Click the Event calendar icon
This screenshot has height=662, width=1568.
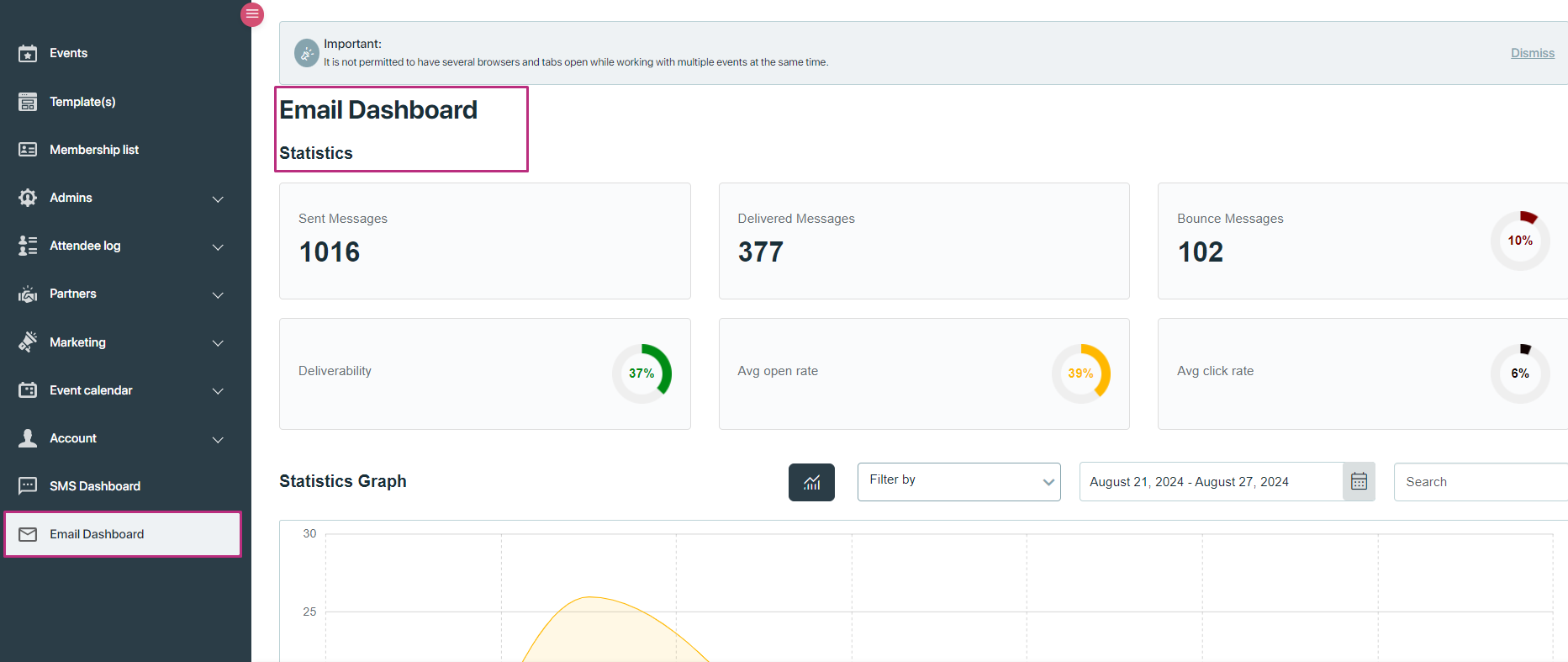pyautogui.click(x=28, y=390)
